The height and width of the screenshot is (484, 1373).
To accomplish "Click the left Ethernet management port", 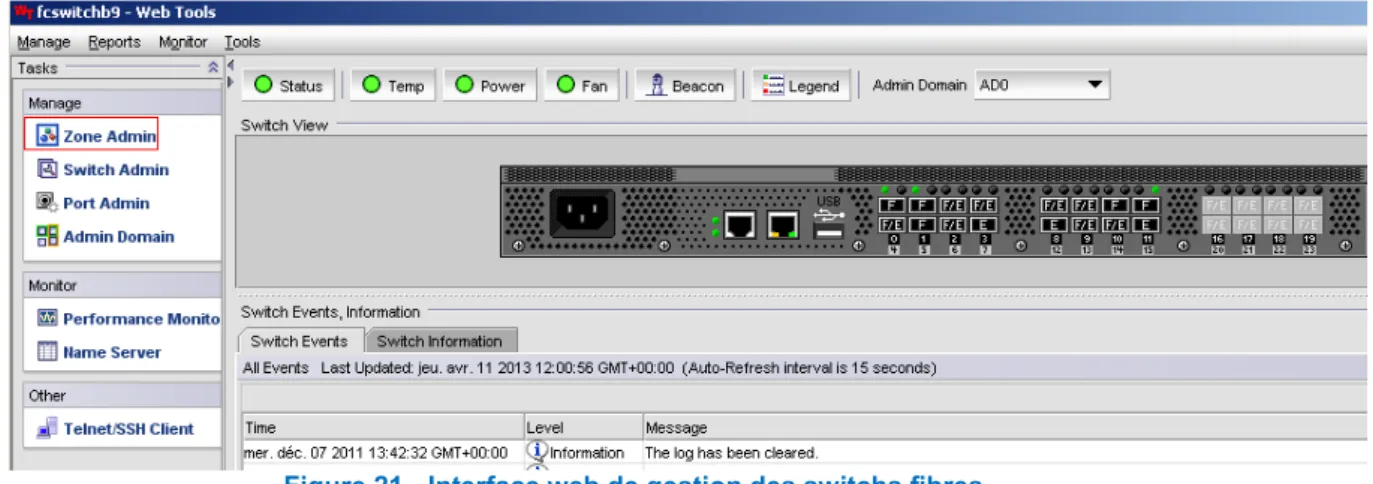I will click(x=740, y=226).
